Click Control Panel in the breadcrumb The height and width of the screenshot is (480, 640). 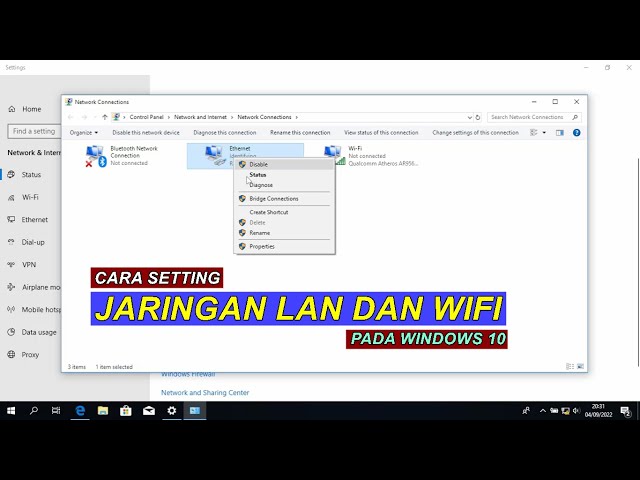point(147,117)
